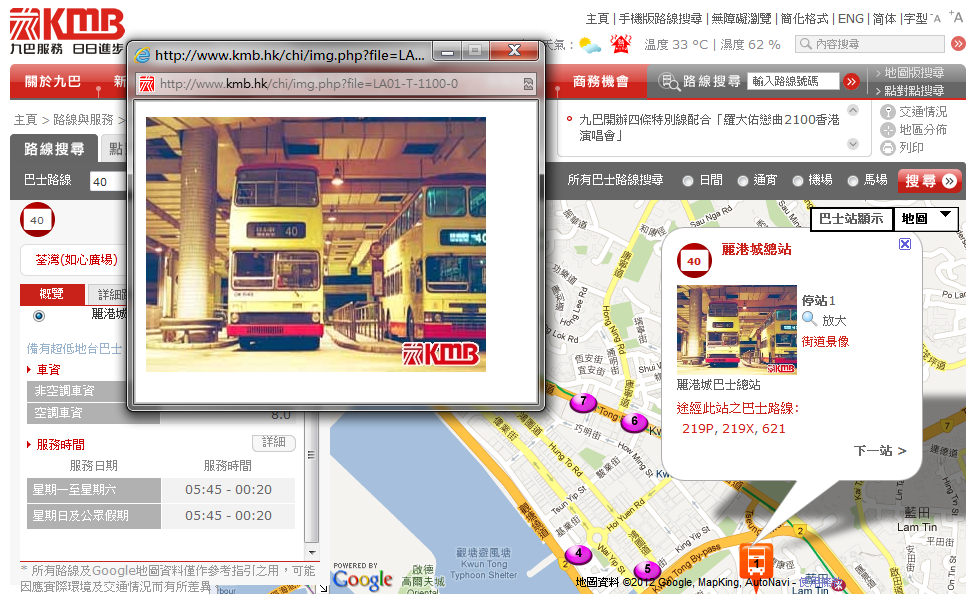The image size is (976, 594).
Task: Switch language via the ENG link
Action: 851,19
